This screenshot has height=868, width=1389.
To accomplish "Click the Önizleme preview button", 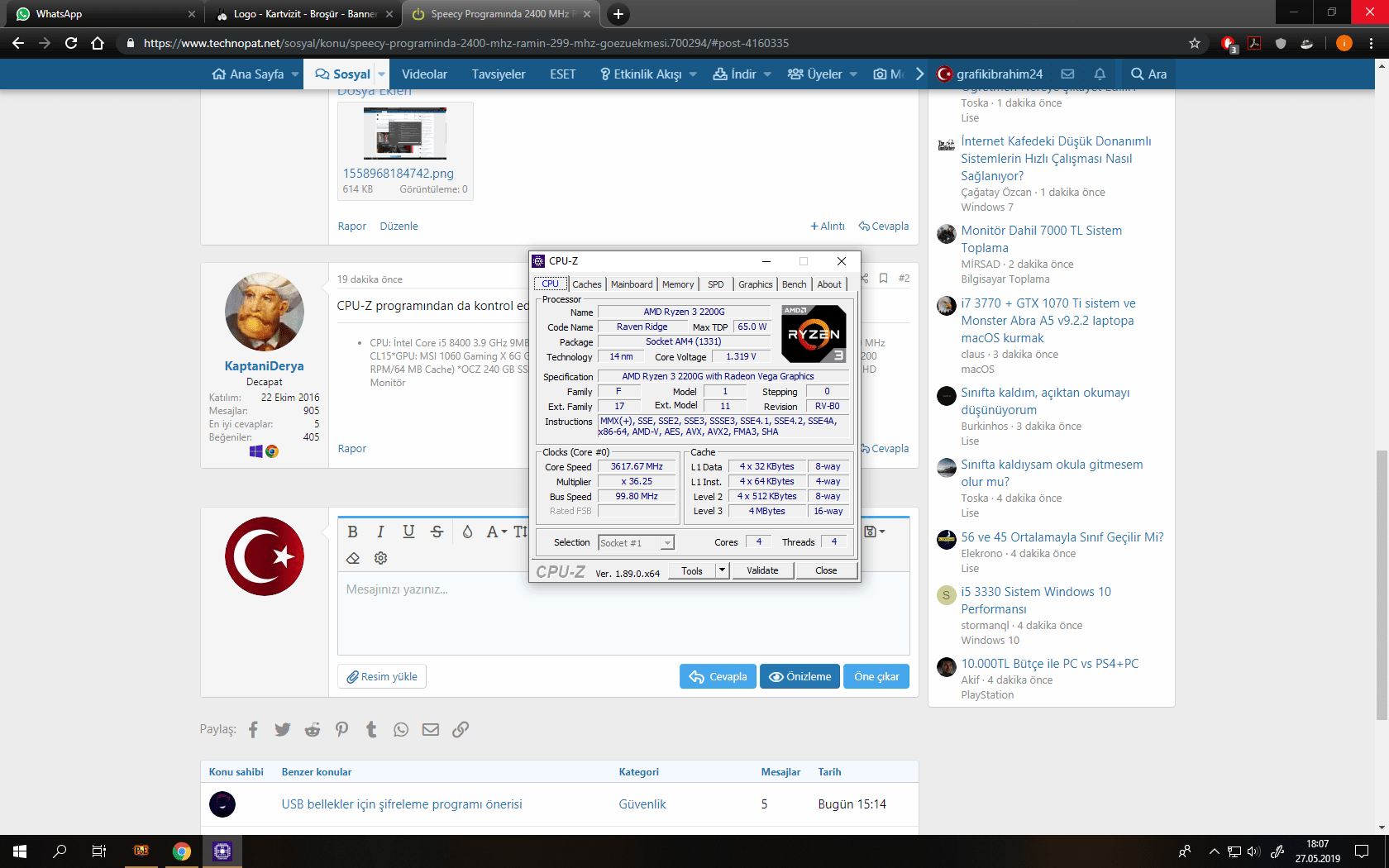I will pos(800,676).
